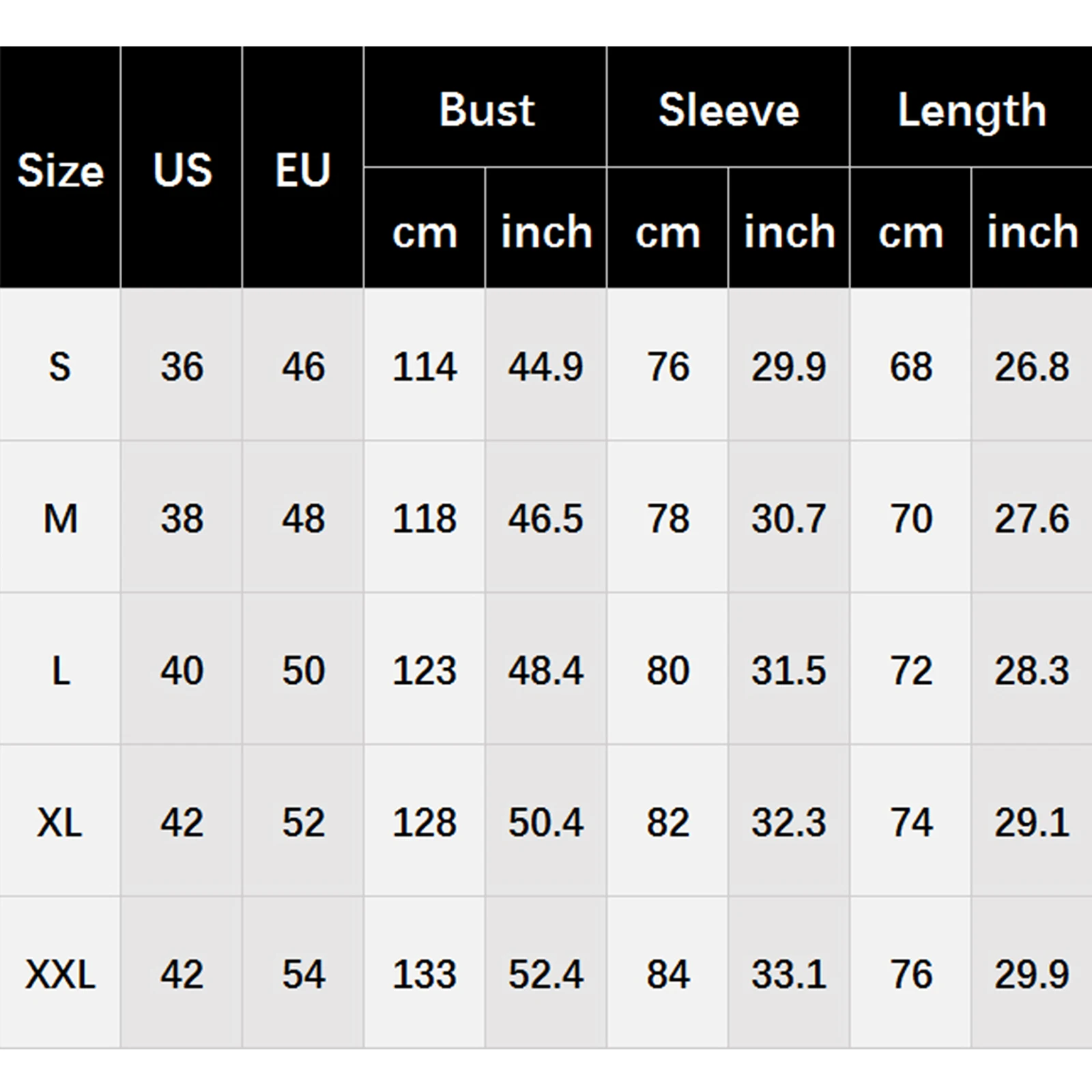Click EU size 52 cell

tap(303, 822)
